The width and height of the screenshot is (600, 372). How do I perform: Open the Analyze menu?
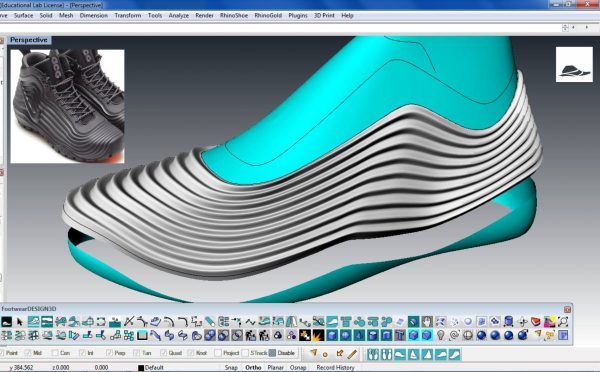tap(179, 16)
